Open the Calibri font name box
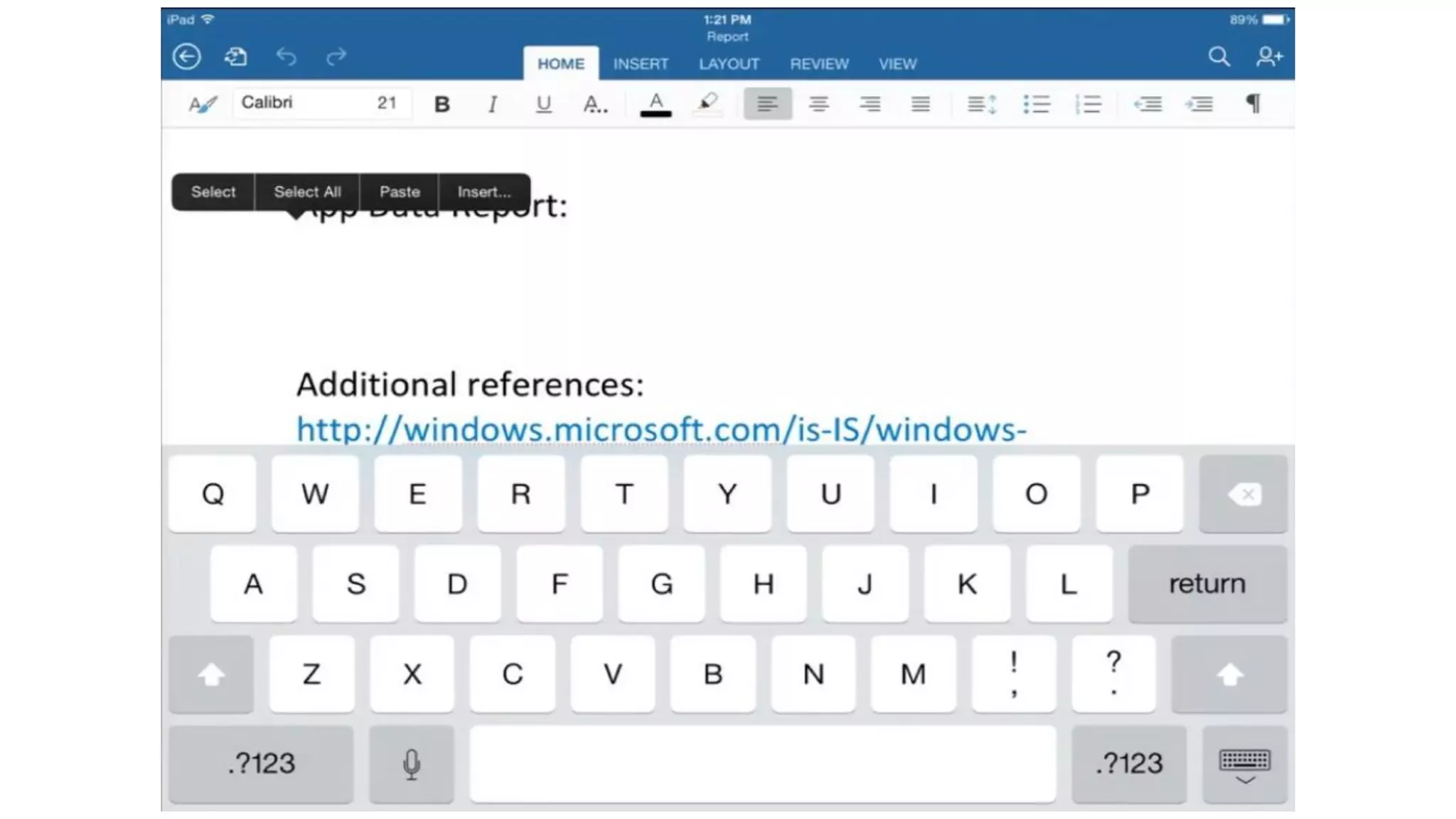1456x819 pixels. (299, 103)
